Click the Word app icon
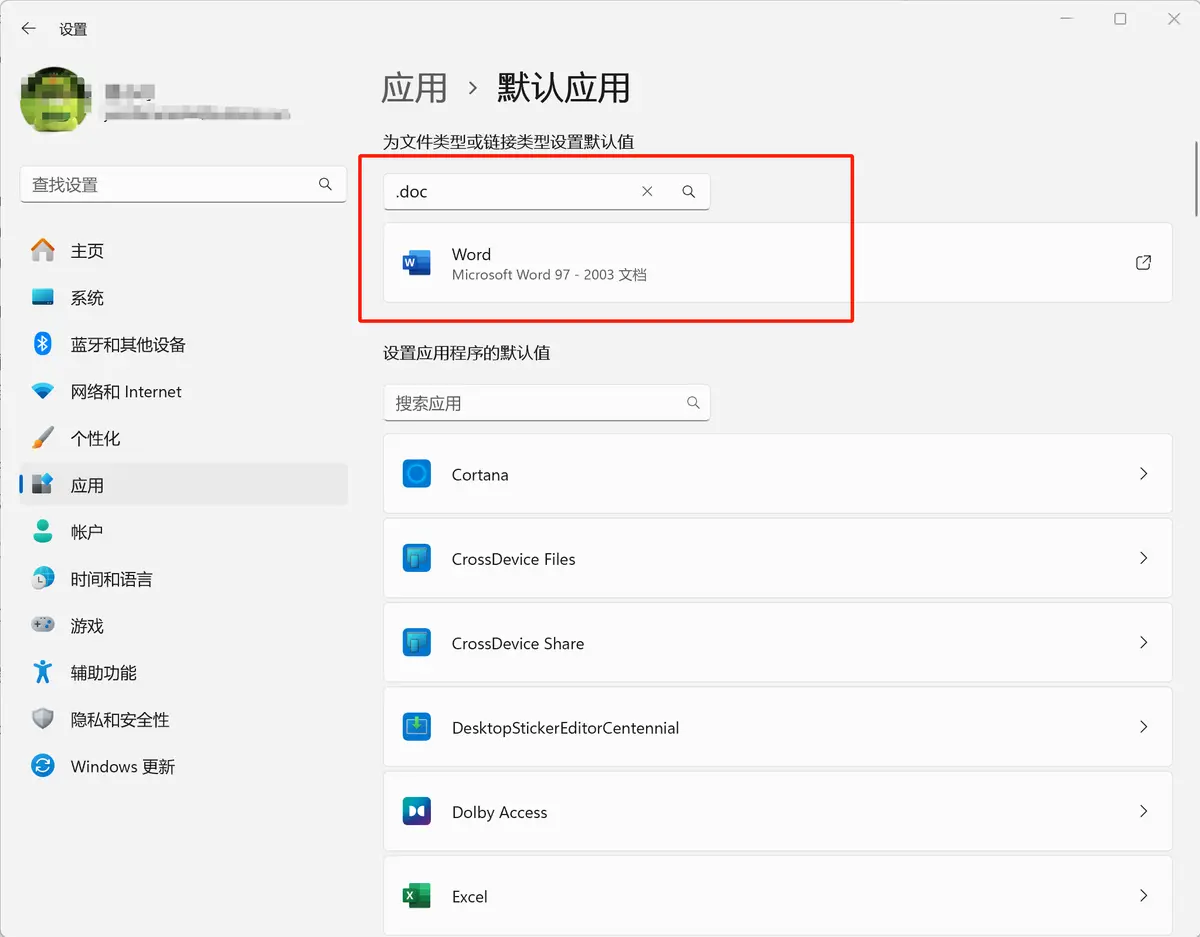This screenshot has width=1200, height=937. 416,263
